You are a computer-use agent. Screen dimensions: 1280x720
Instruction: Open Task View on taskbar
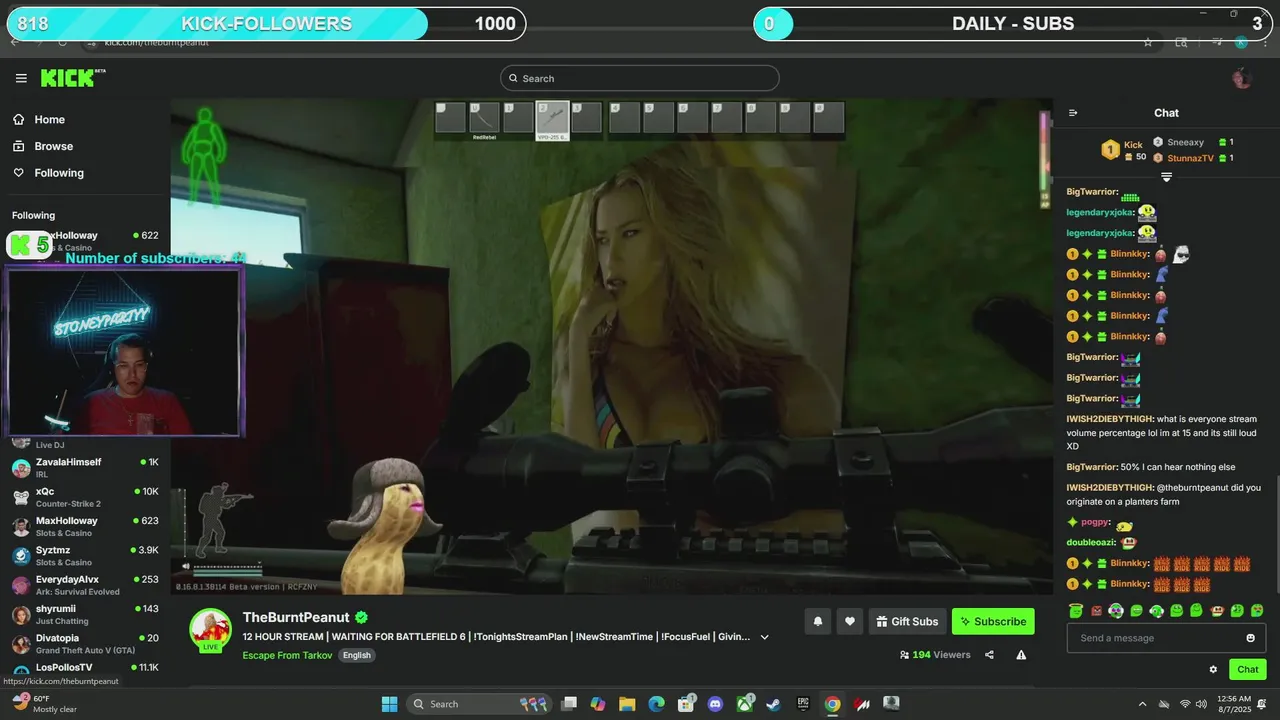[569, 704]
